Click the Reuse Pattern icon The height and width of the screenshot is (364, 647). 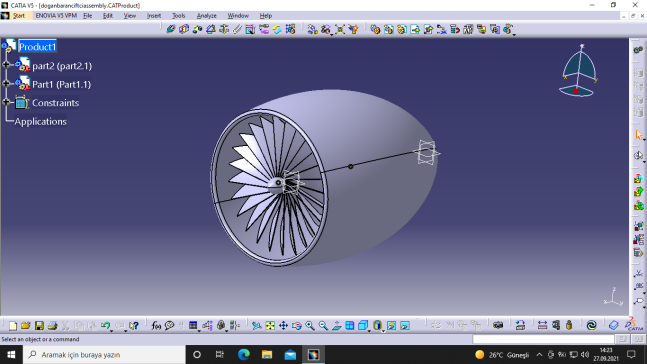click(x=290, y=29)
